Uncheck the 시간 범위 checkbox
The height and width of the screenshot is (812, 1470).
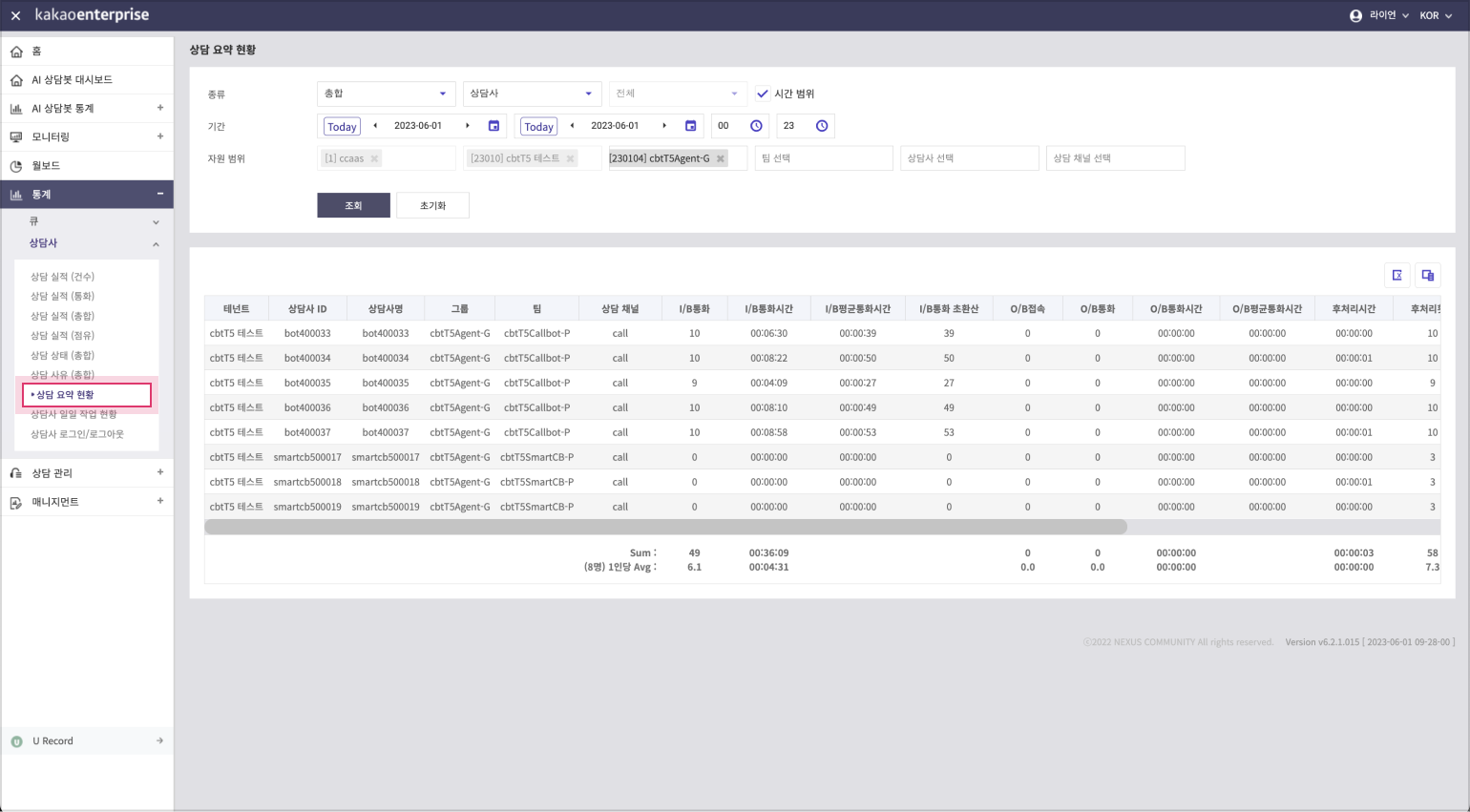point(762,94)
